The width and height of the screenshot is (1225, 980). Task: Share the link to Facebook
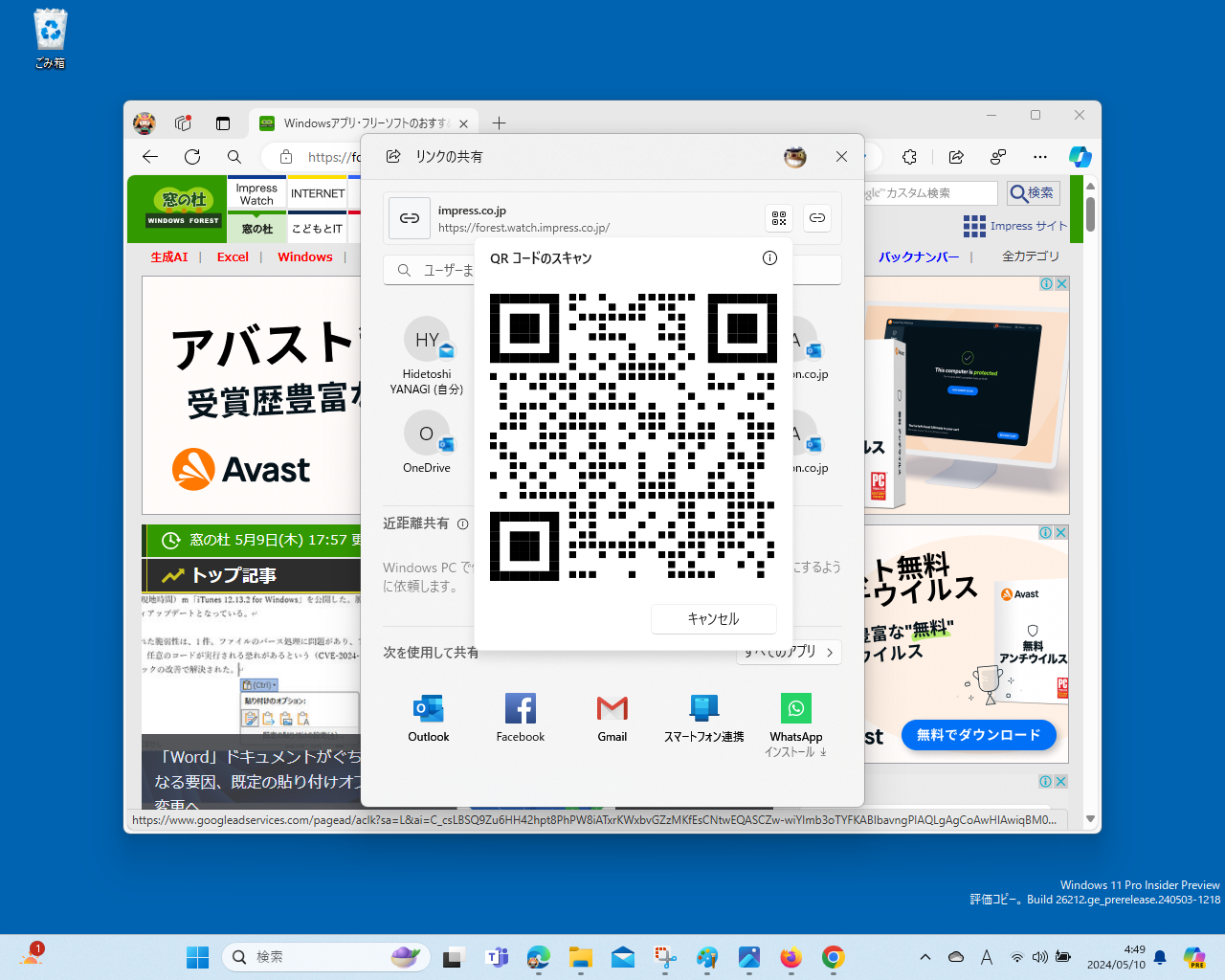(x=520, y=718)
